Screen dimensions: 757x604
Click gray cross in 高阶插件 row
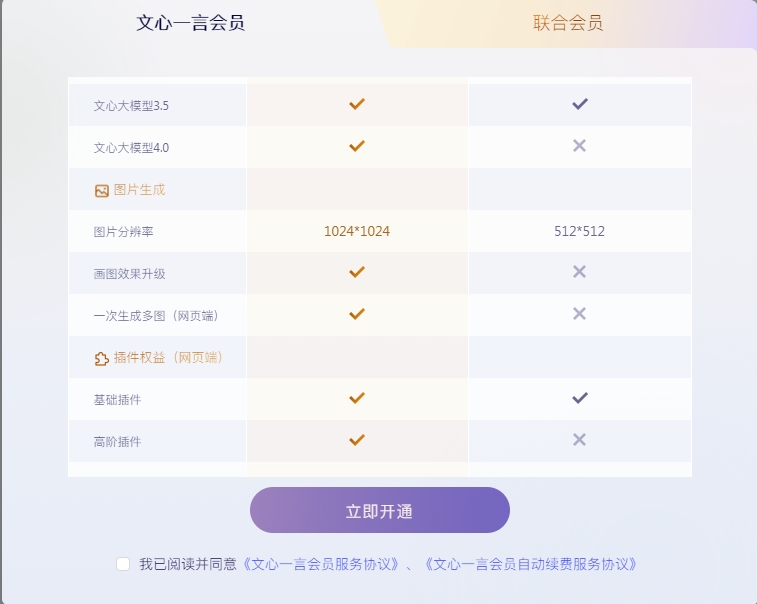(x=579, y=439)
